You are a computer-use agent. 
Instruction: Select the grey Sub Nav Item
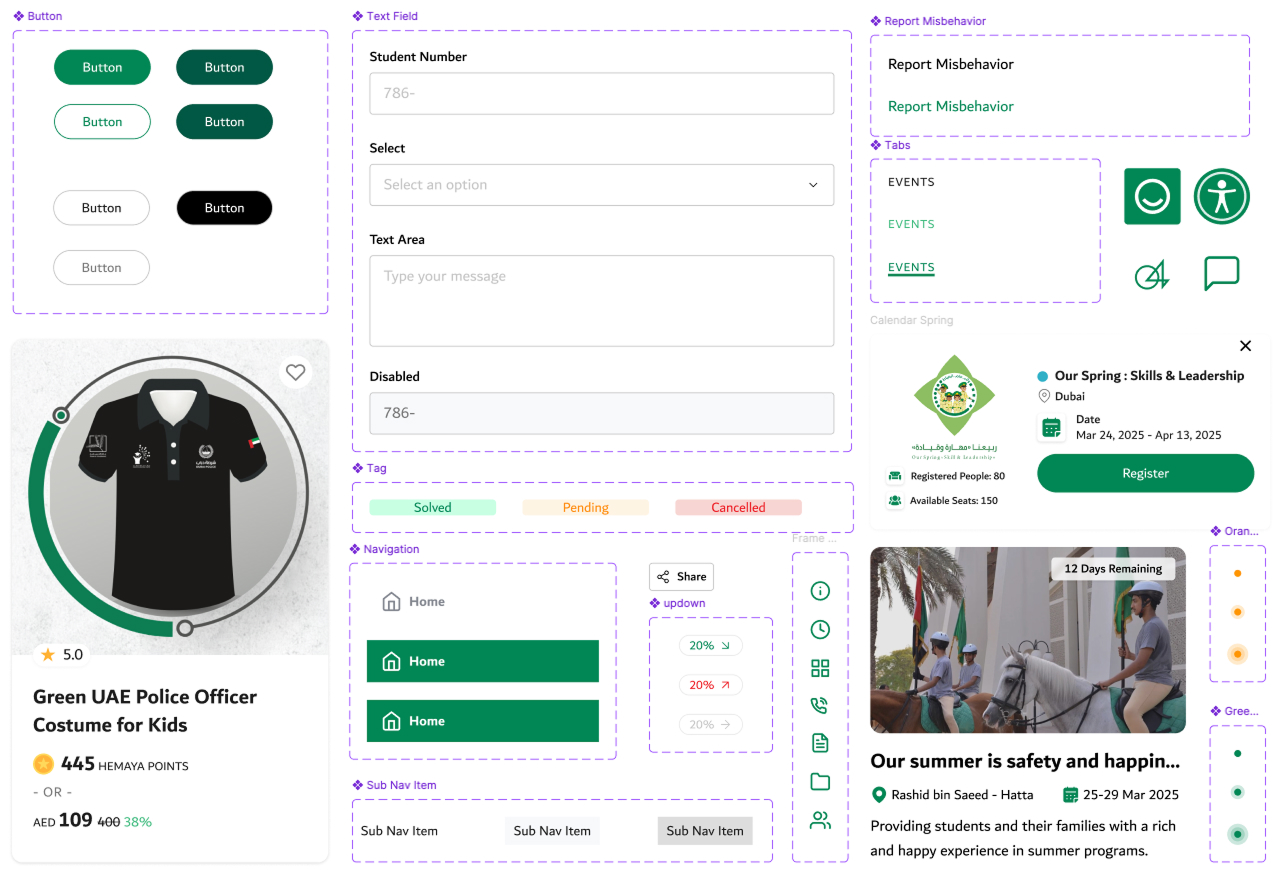pos(705,831)
